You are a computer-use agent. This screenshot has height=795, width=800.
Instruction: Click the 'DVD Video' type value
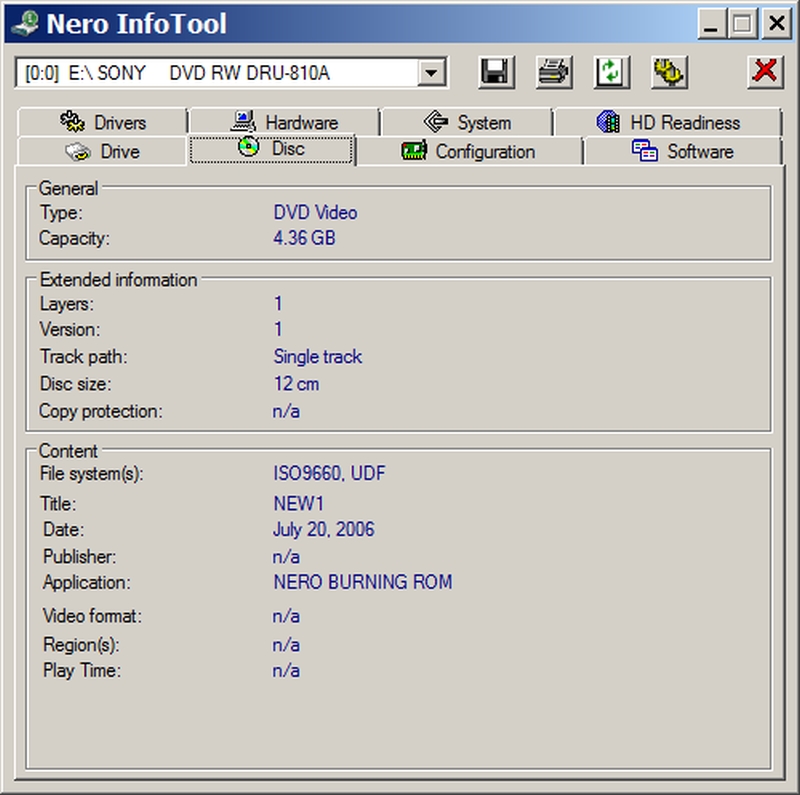click(x=315, y=212)
